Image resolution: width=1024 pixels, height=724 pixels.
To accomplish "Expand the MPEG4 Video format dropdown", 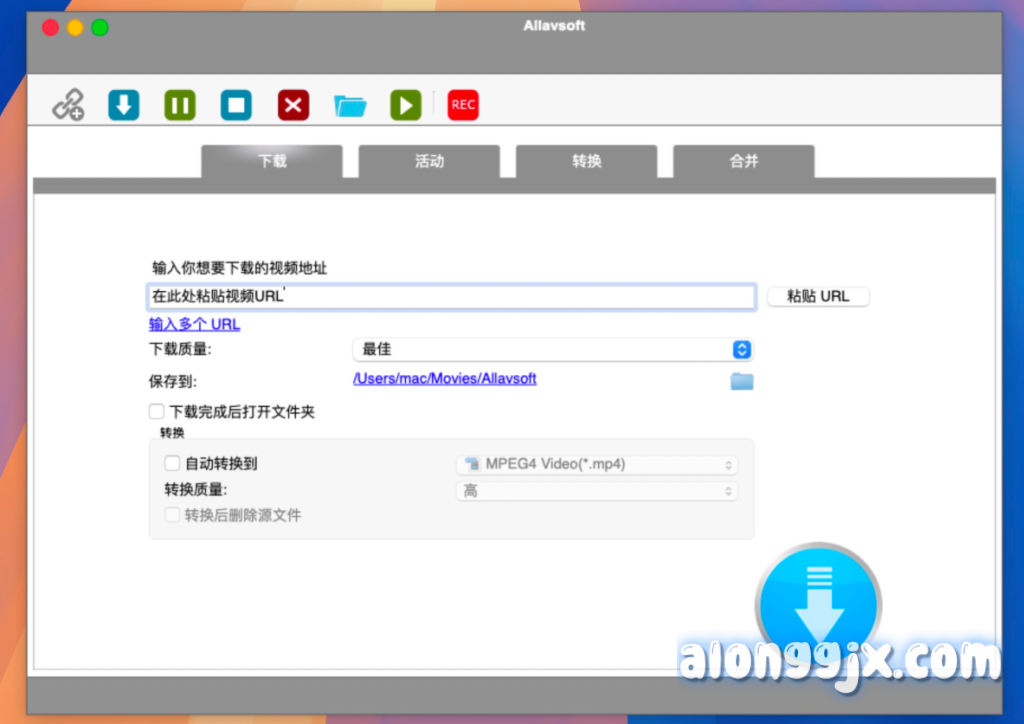I will 597,464.
